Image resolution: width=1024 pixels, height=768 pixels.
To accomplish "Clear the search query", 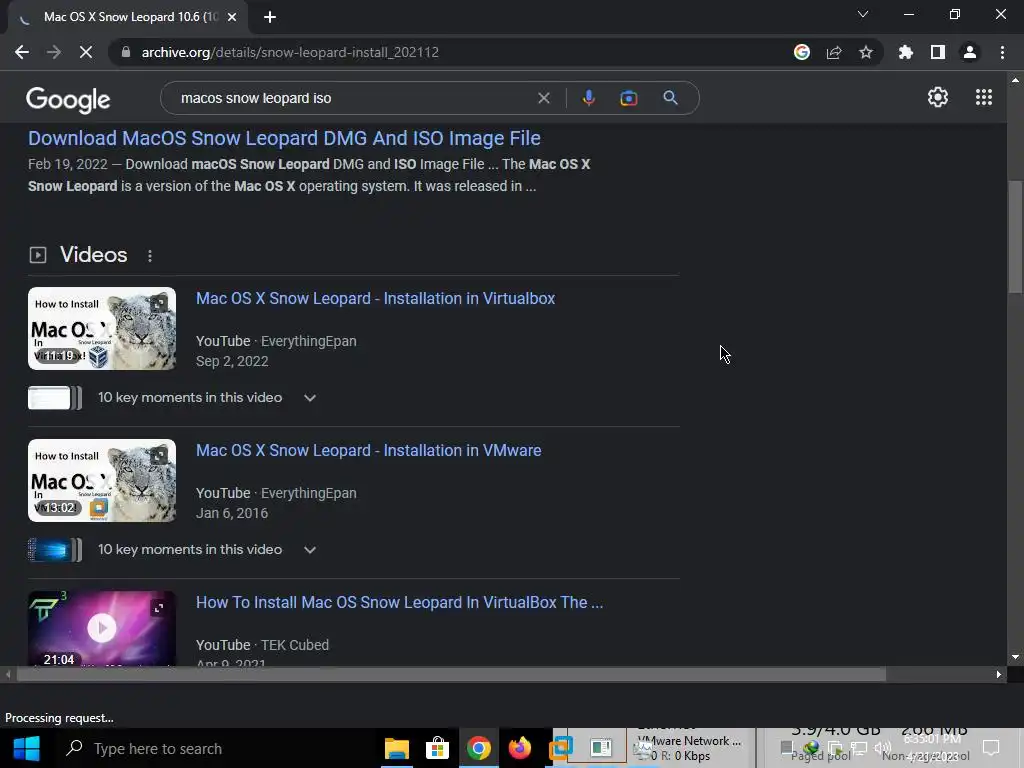I will click(x=543, y=98).
